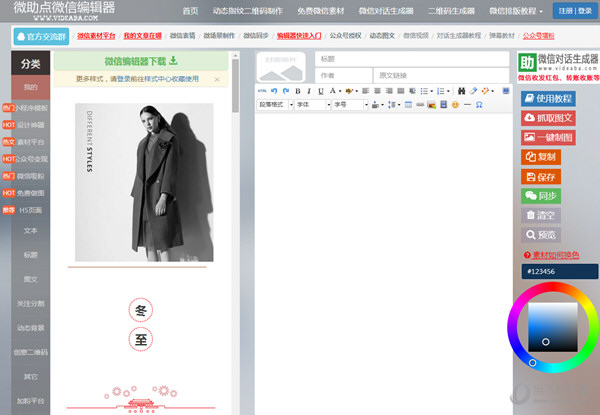Dismiss the 更多样式 notice with X
This screenshot has width=600, height=415.
217,80
